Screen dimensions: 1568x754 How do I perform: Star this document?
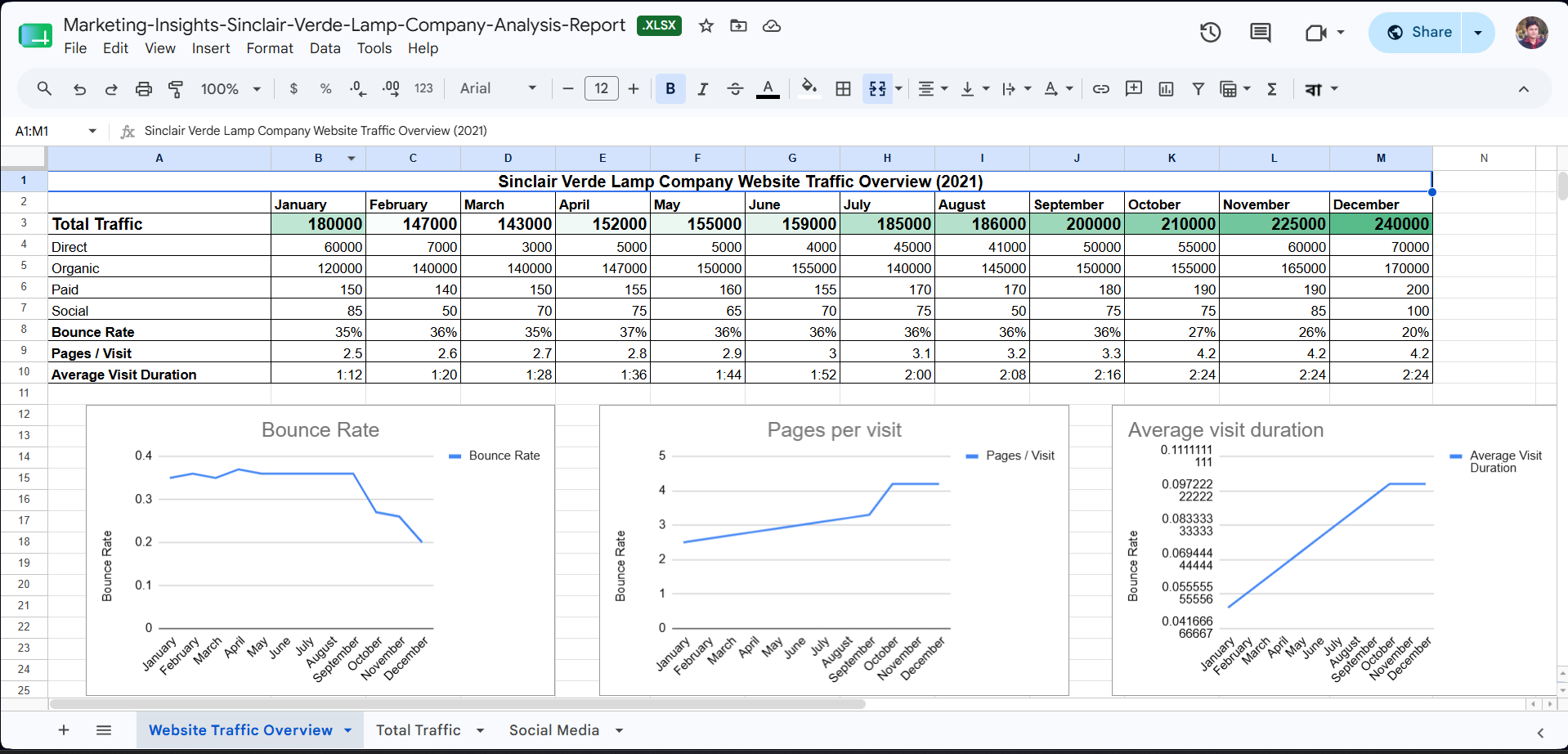point(706,25)
